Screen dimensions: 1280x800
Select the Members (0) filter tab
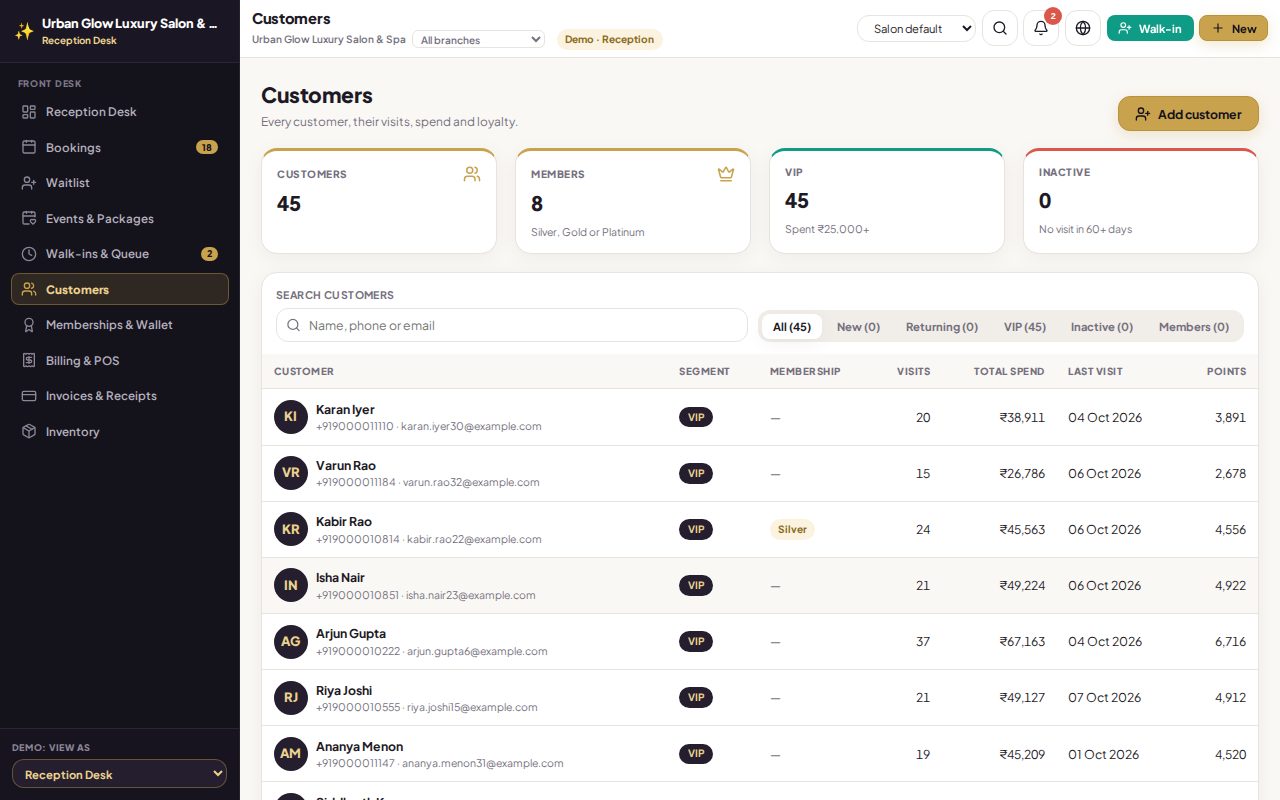[x=1194, y=327]
